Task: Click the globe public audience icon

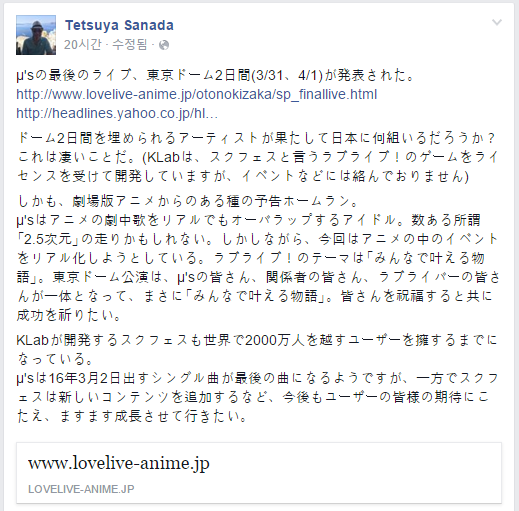Action: 164,45
